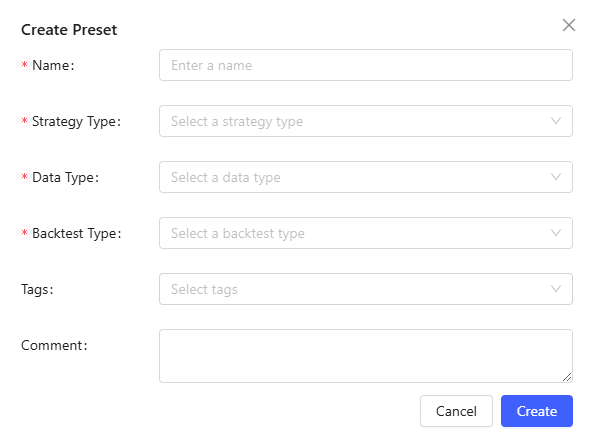Open the Backtest Type select box
The height and width of the screenshot is (446, 594).
(x=366, y=233)
